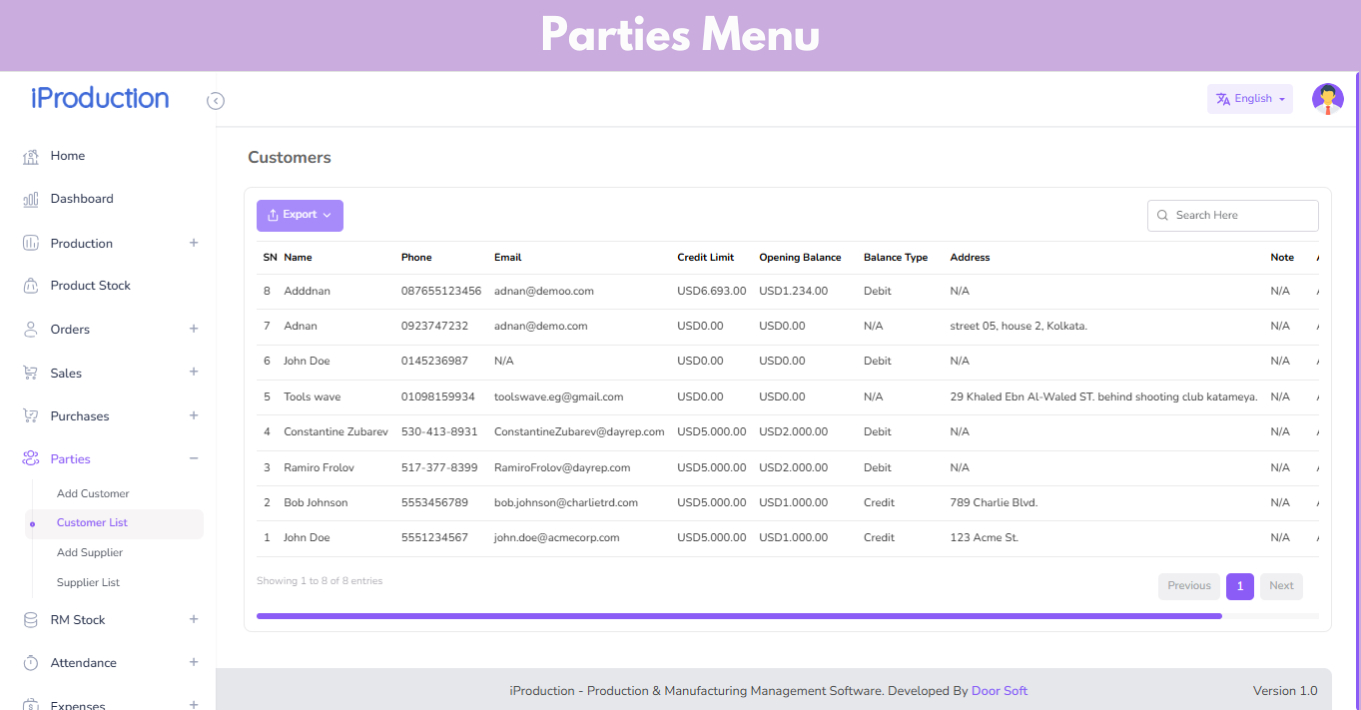Image resolution: width=1361 pixels, height=710 pixels.
Task: Click the Next pagination button
Action: pos(1281,586)
